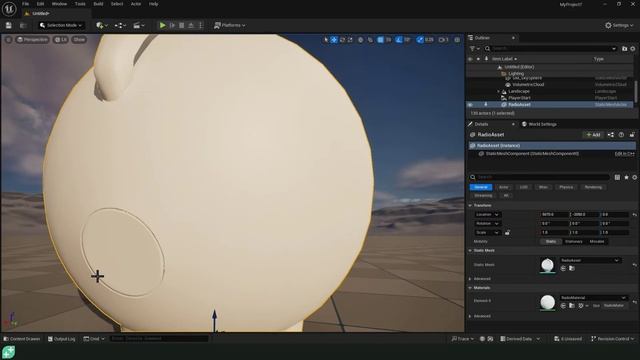This screenshot has width=640, height=360.
Task: Click the lock details selection icon
Action: (x=632, y=135)
